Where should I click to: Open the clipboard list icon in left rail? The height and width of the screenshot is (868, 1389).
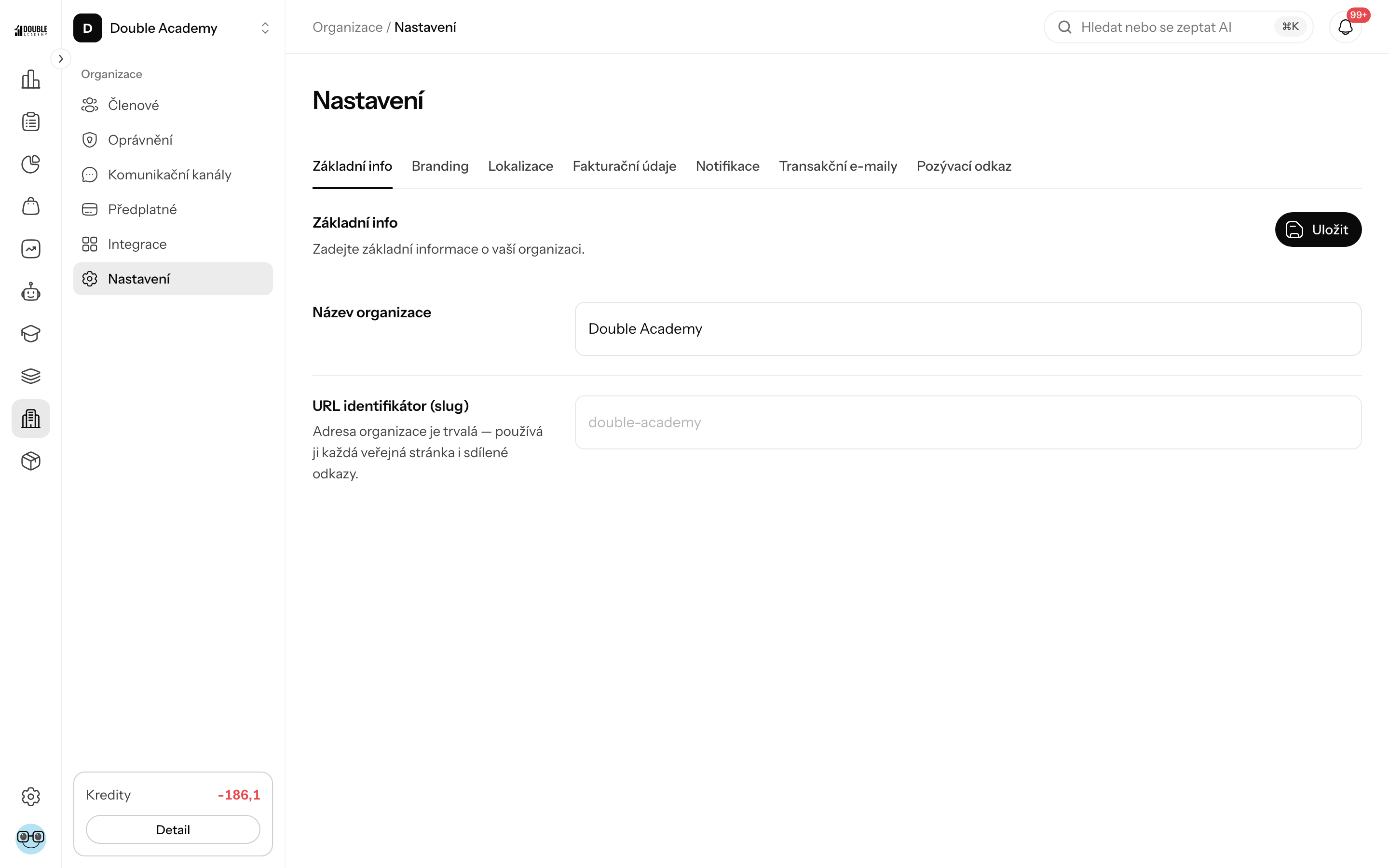tap(30, 122)
